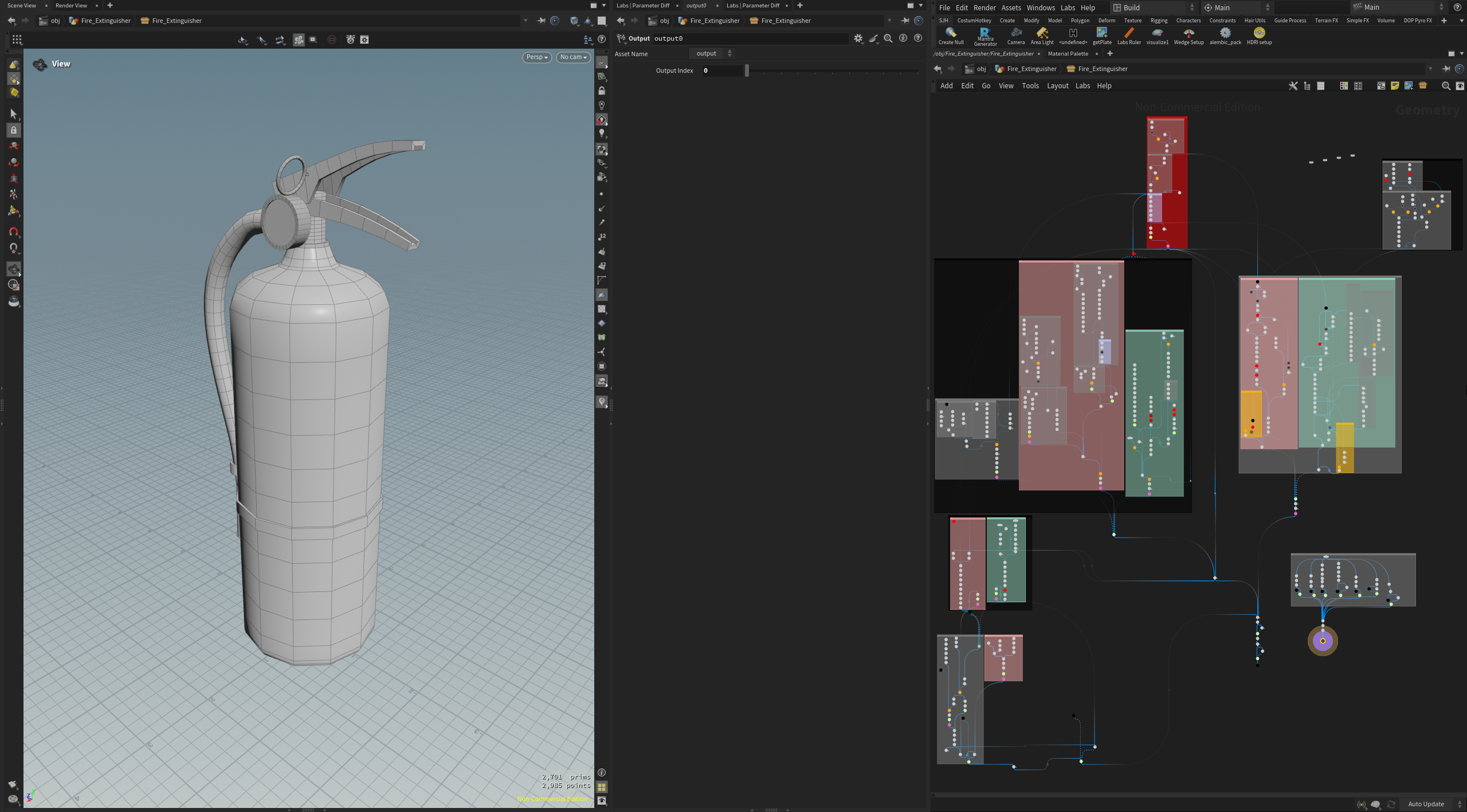Switch to the output0 tab
The width and height of the screenshot is (1467, 812).
pyautogui.click(x=697, y=5)
